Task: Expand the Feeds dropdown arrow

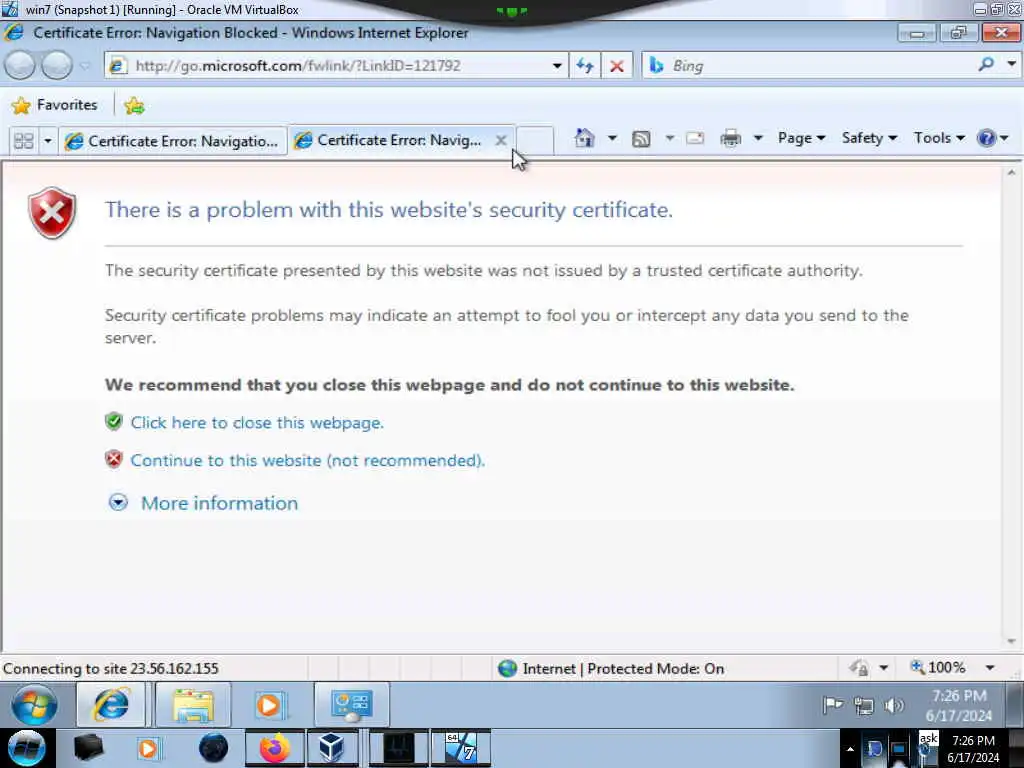Action: pyautogui.click(x=669, y=138)
